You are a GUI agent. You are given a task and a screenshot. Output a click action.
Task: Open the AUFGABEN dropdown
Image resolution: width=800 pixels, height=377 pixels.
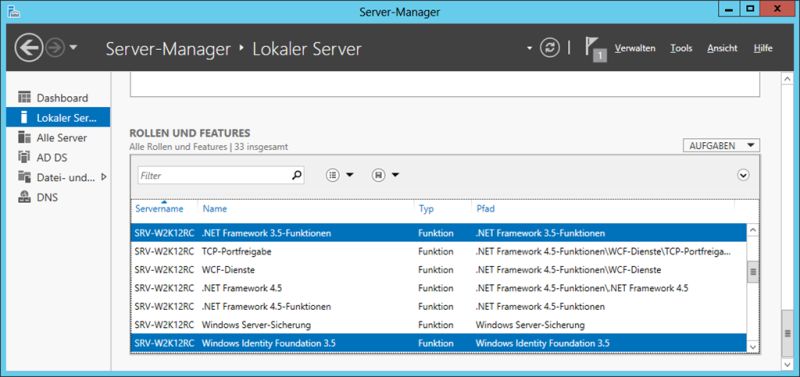pyautogui.click(x=721, y=145)
